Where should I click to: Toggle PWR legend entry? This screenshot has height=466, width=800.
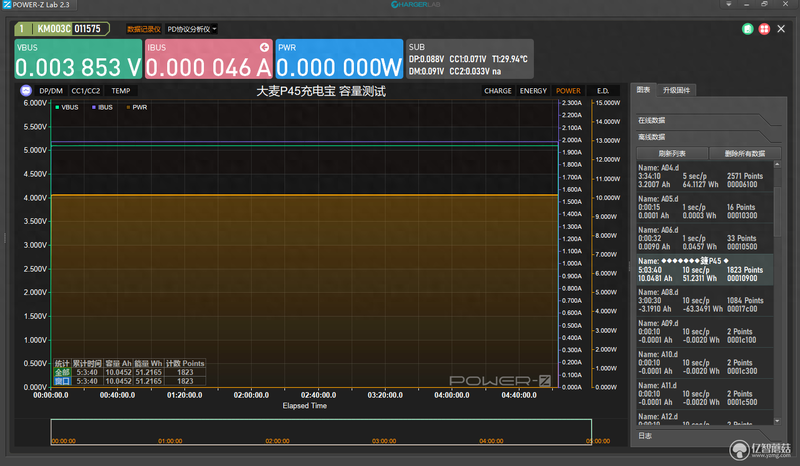coord(137,107)
